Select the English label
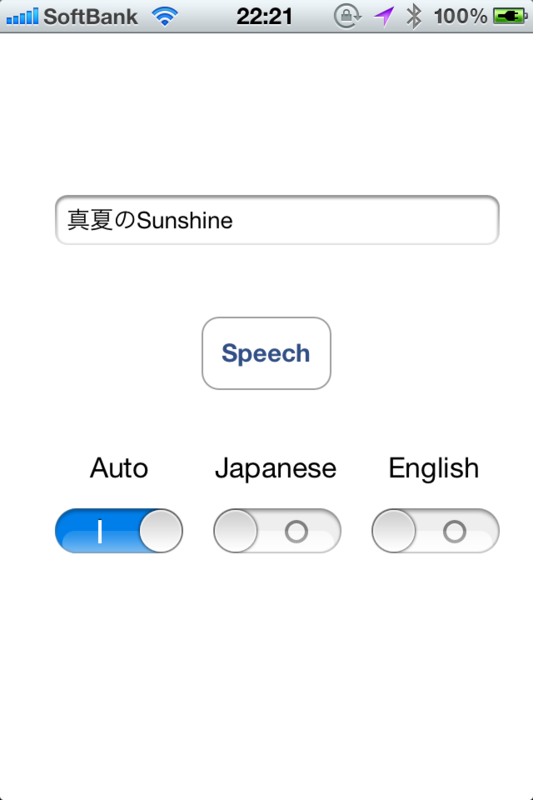The image size is (533, 800). click(x=434, y=469)
